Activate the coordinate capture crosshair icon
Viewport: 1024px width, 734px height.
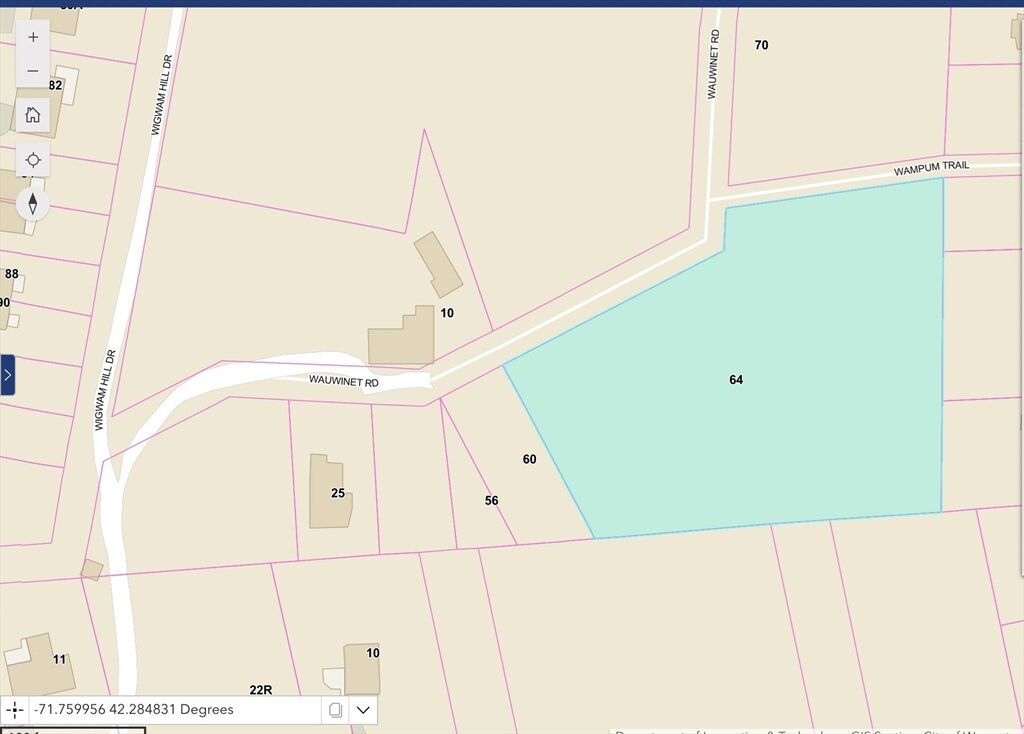(15, 710)
